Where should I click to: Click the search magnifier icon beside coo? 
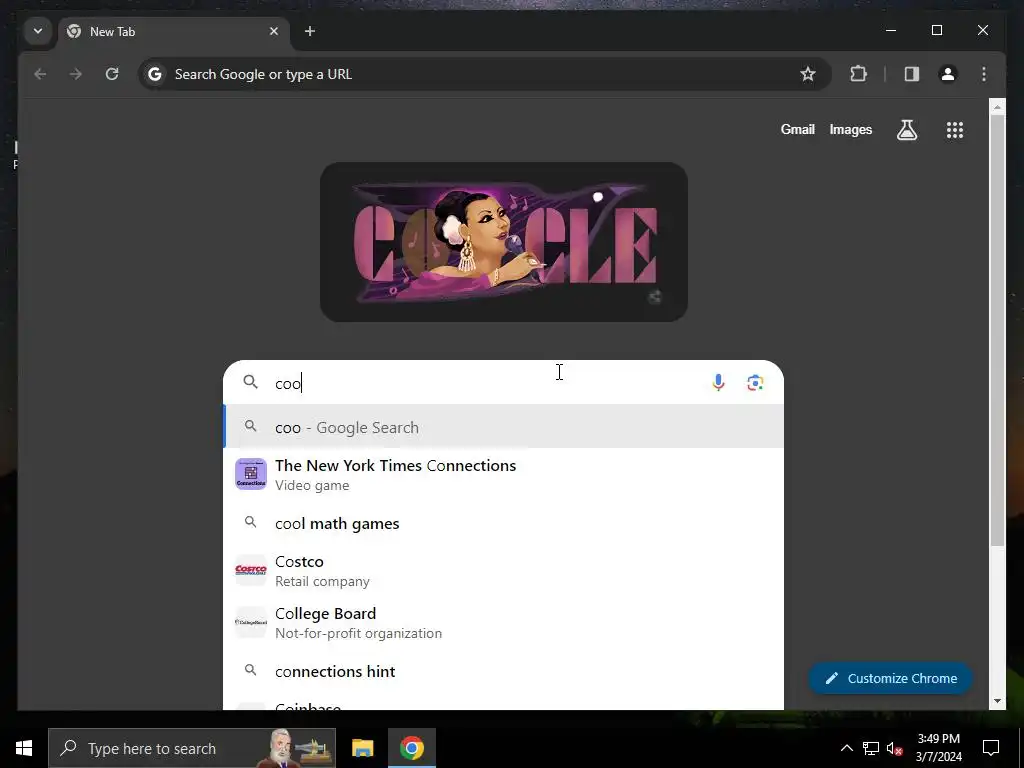coord(251,382)
